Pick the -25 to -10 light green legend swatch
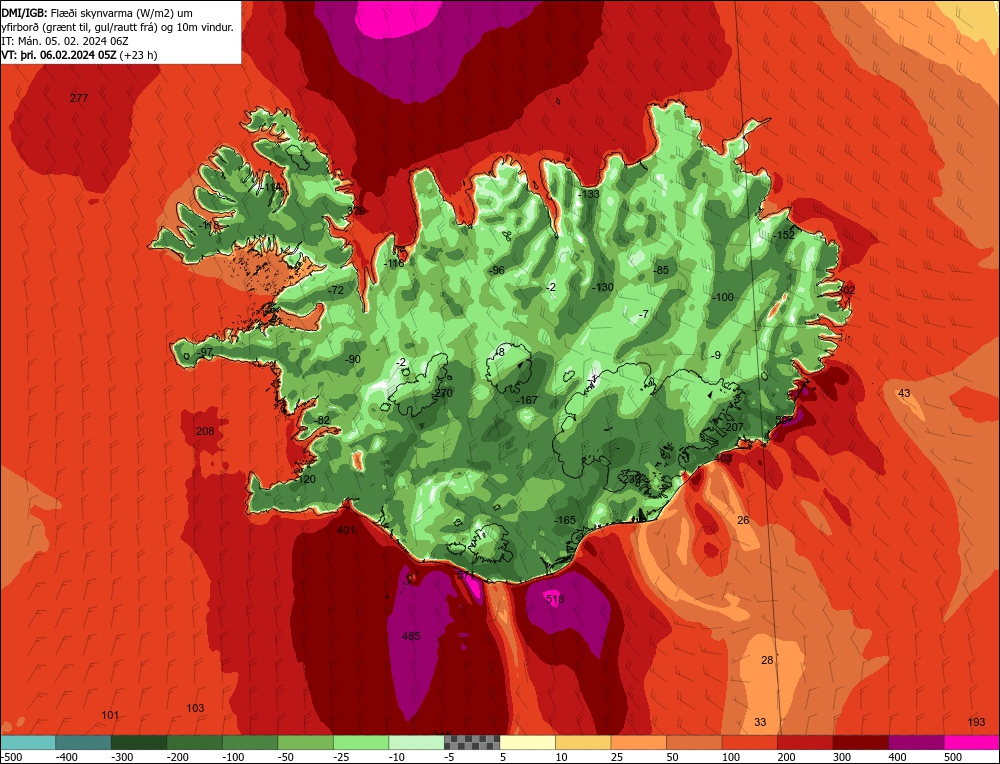Image resolution: width=1000 pixels, height=764 pixels. [361, 742]
